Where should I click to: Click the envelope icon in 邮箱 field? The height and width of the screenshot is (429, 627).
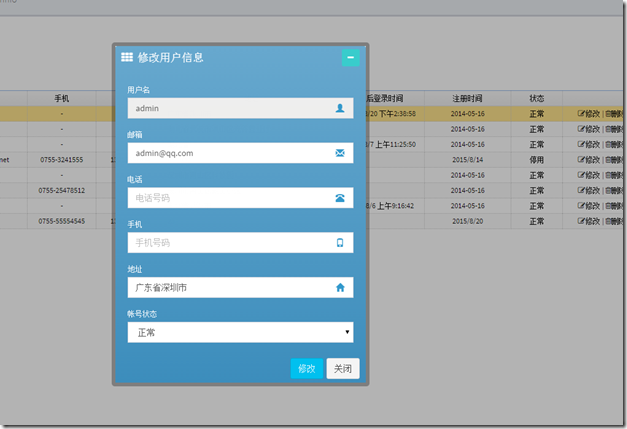point(340,153)
